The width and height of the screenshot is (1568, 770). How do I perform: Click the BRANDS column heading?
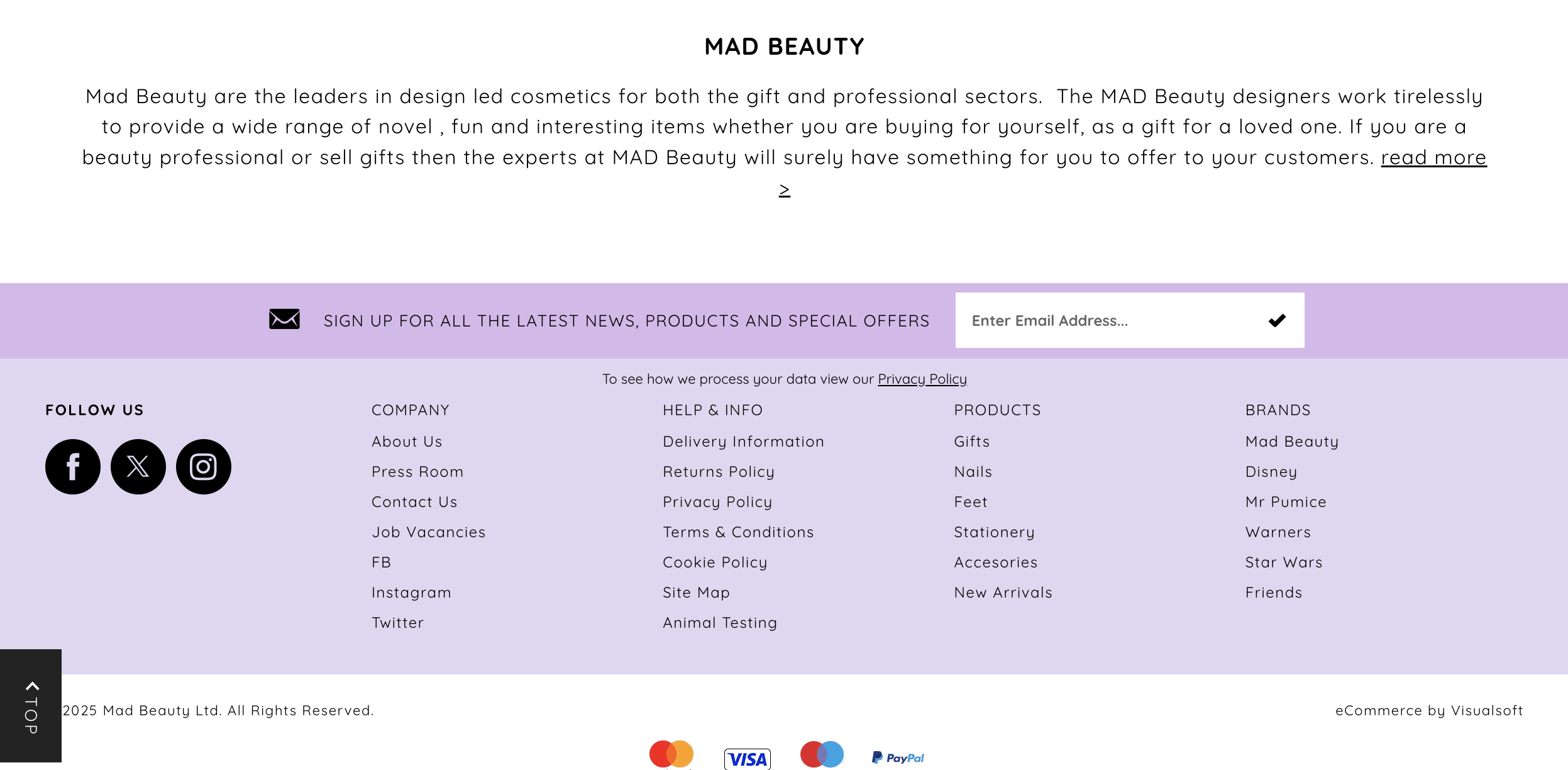pos(1278,410)
